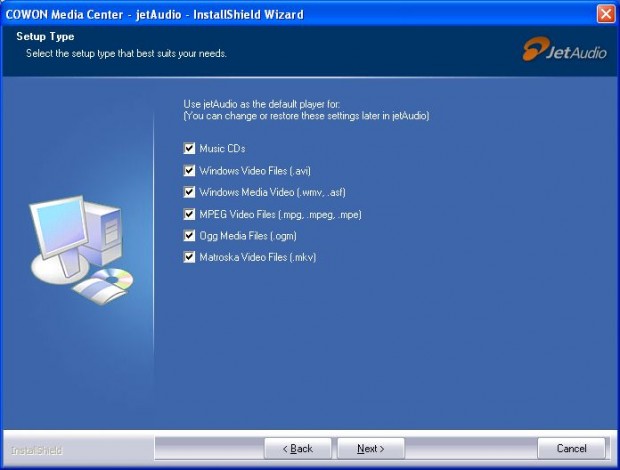
Task: Cancel the installation wizard
Action: (571, 448)
